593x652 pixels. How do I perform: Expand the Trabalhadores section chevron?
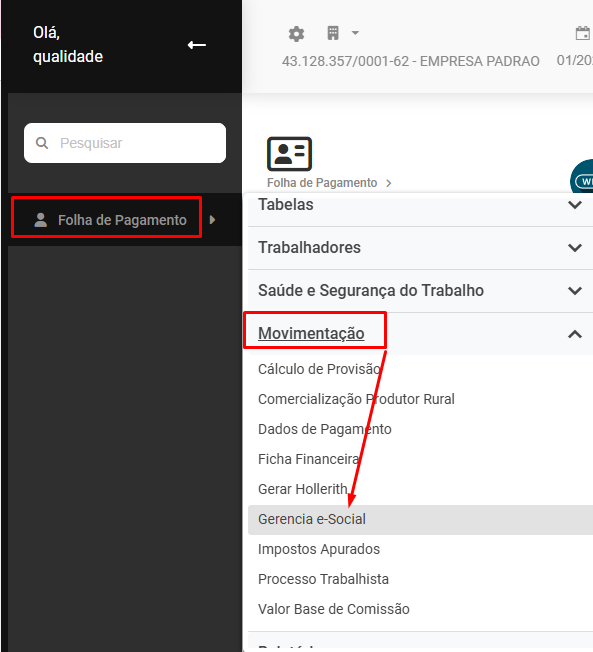point(575,248)
